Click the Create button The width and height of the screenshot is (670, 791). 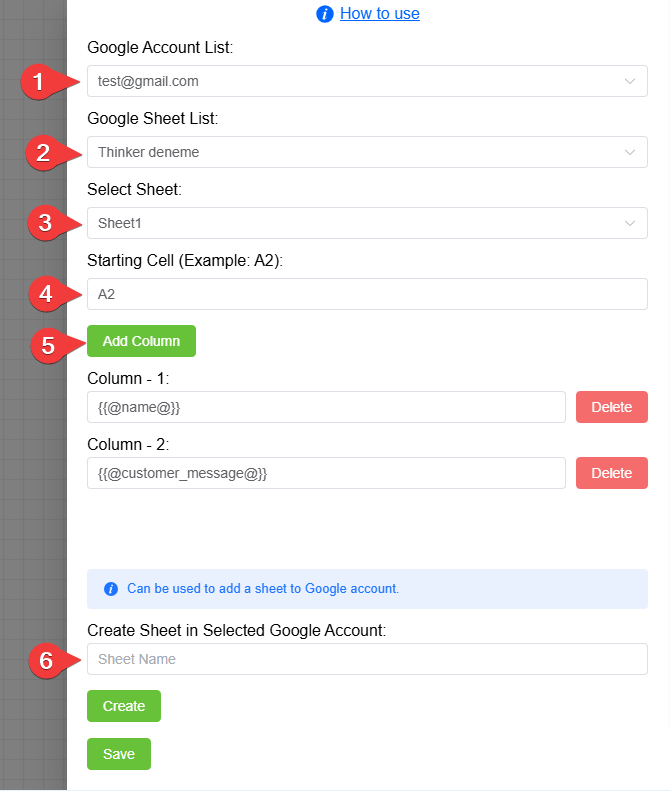(124, 706)
